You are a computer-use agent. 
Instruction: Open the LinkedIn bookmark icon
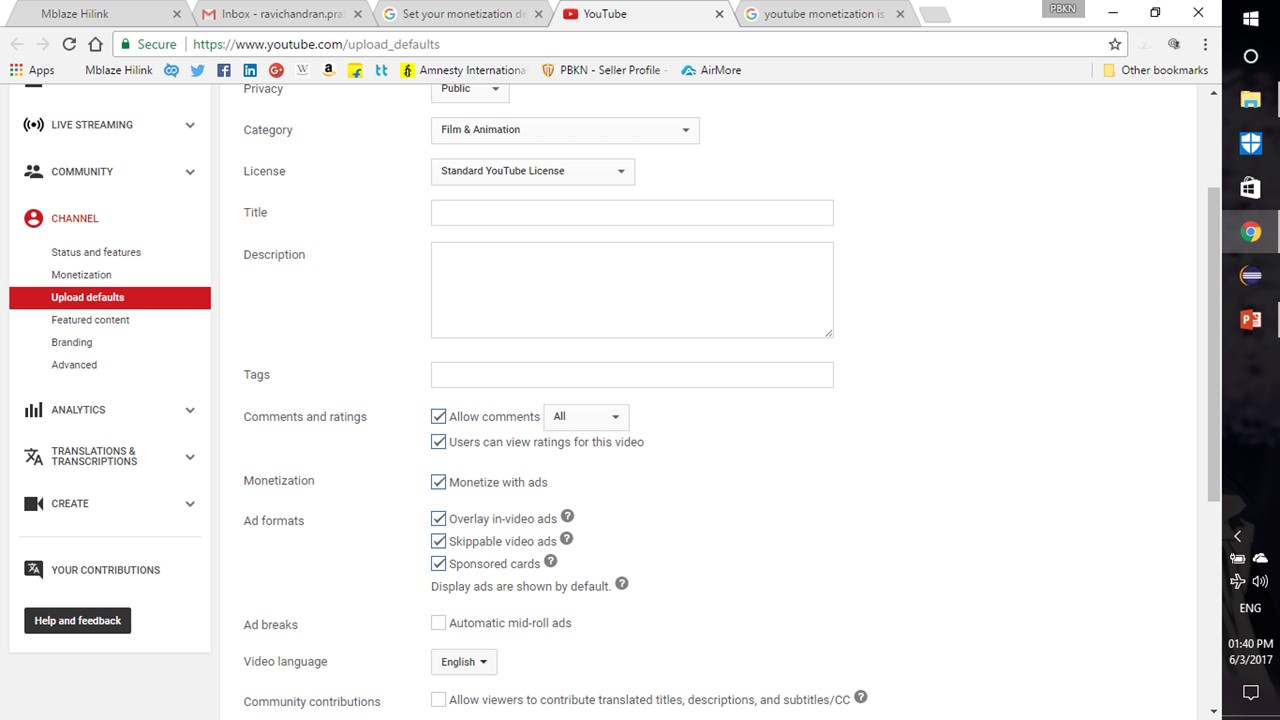coord(250,70)
